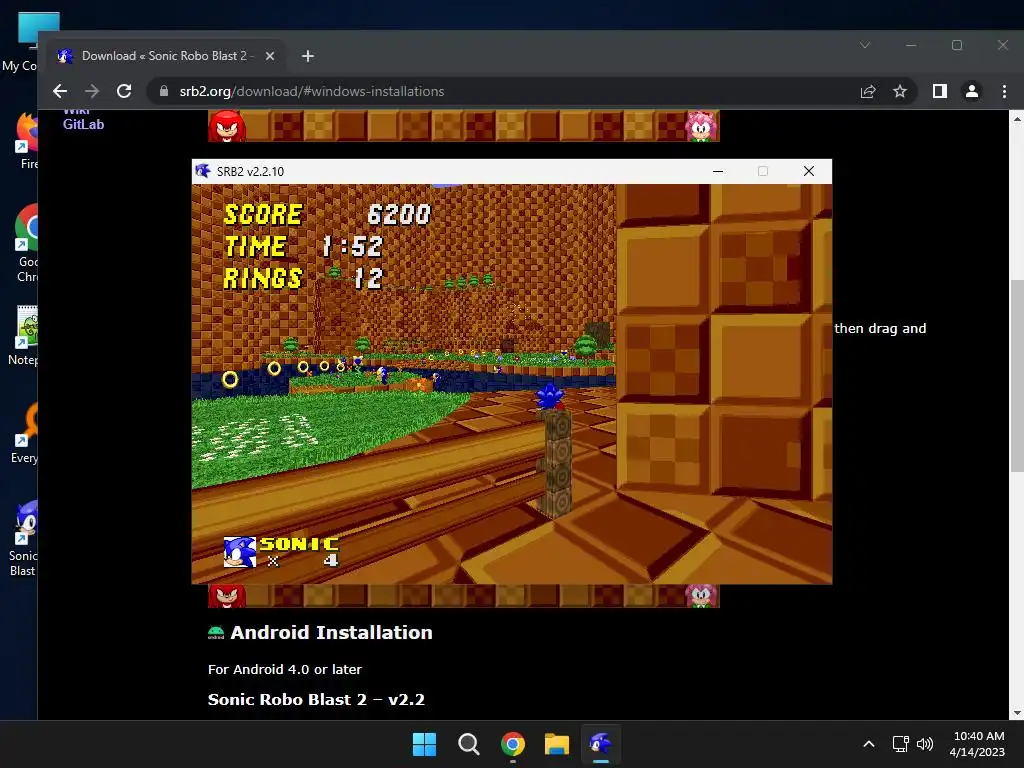Open network status tray icon
This screenshot has width=1024, height=768.
tap(901, 744)
